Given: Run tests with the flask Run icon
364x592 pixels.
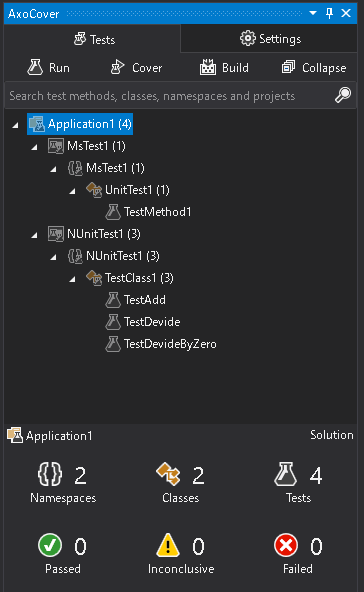Looking at the screenshot, I should (x=35, y=67).
